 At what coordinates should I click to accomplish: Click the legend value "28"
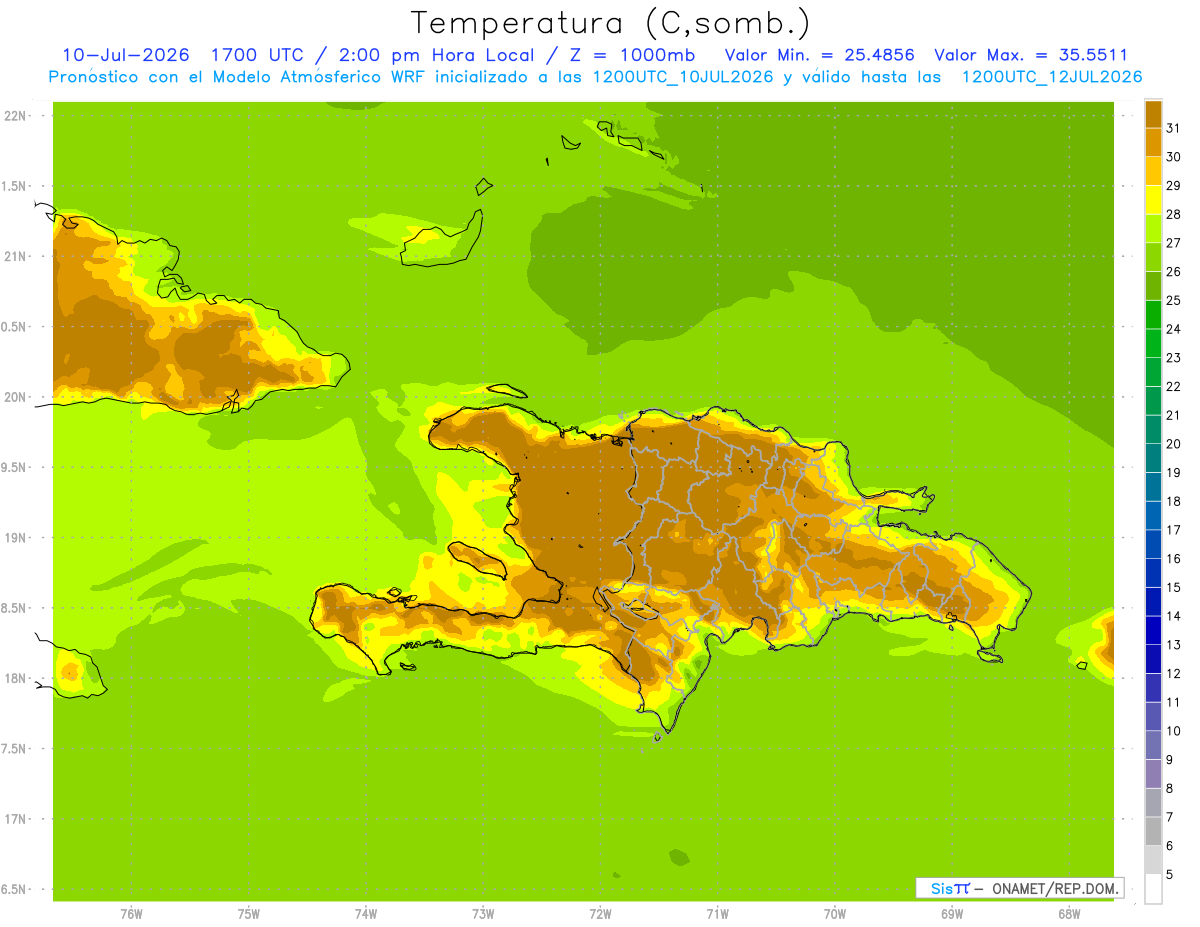click(1174, 214)
